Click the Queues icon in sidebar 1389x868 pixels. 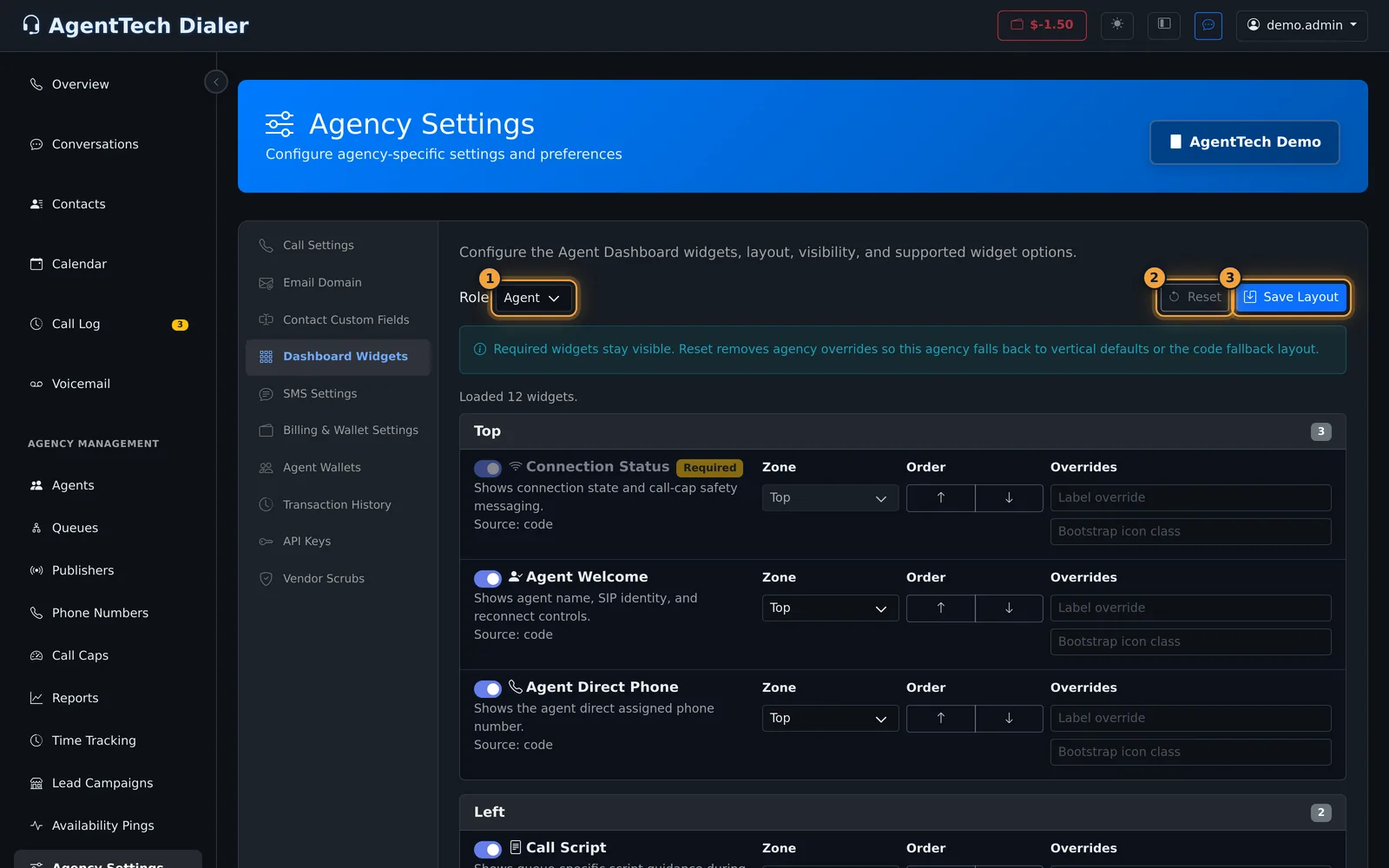point(36,528)
